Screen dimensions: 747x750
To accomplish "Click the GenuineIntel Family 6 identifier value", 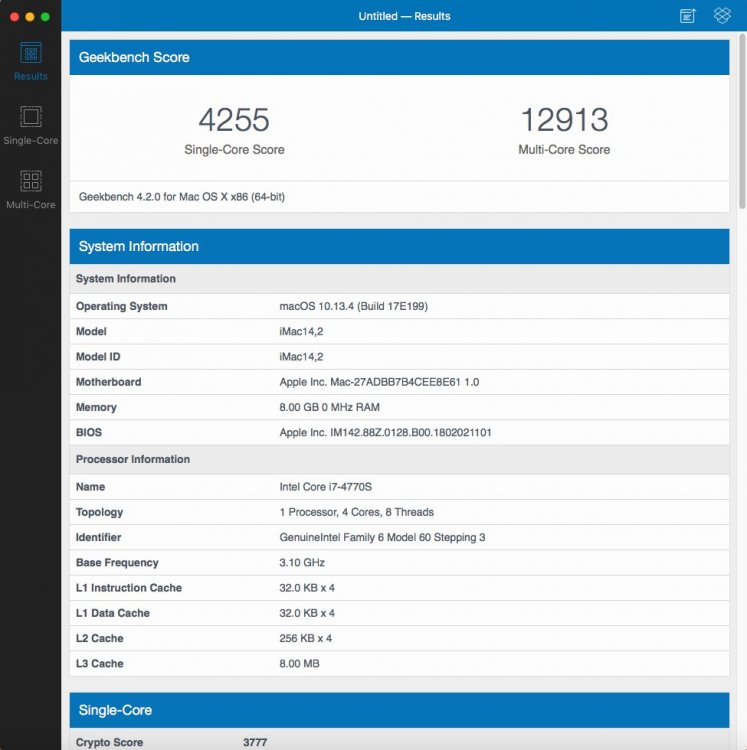I will [x=382, y=538].
